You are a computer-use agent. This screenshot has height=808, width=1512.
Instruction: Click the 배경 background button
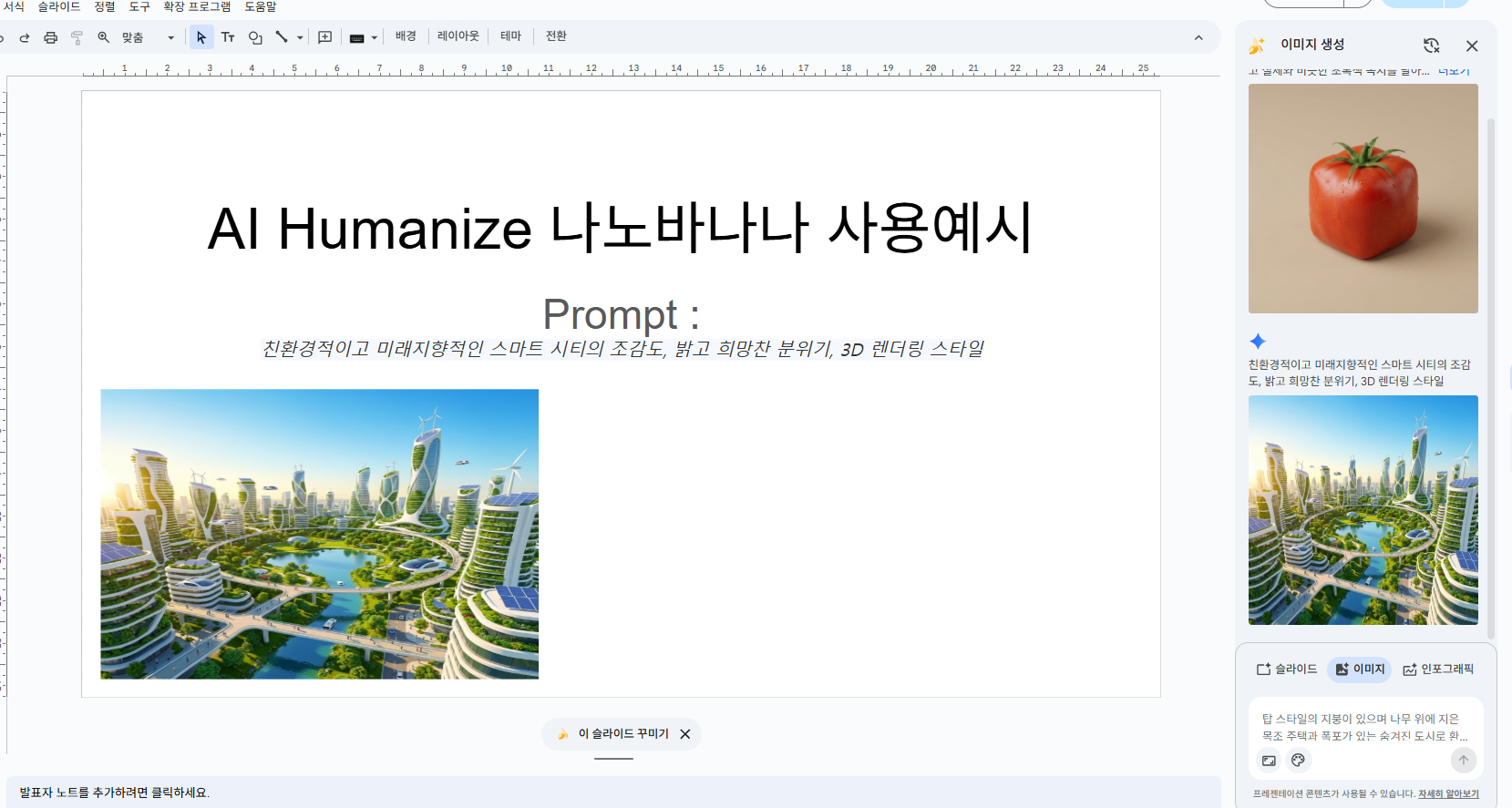click(406, 36)
